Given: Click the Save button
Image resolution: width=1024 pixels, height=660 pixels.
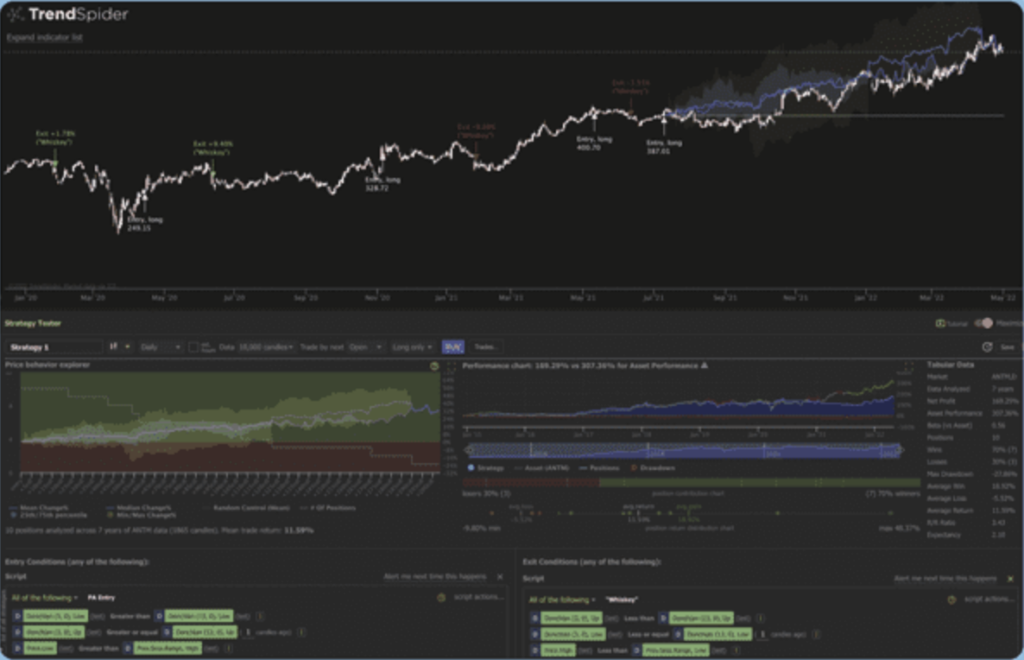Looking at the screenshot, I should pos(1010,346).
